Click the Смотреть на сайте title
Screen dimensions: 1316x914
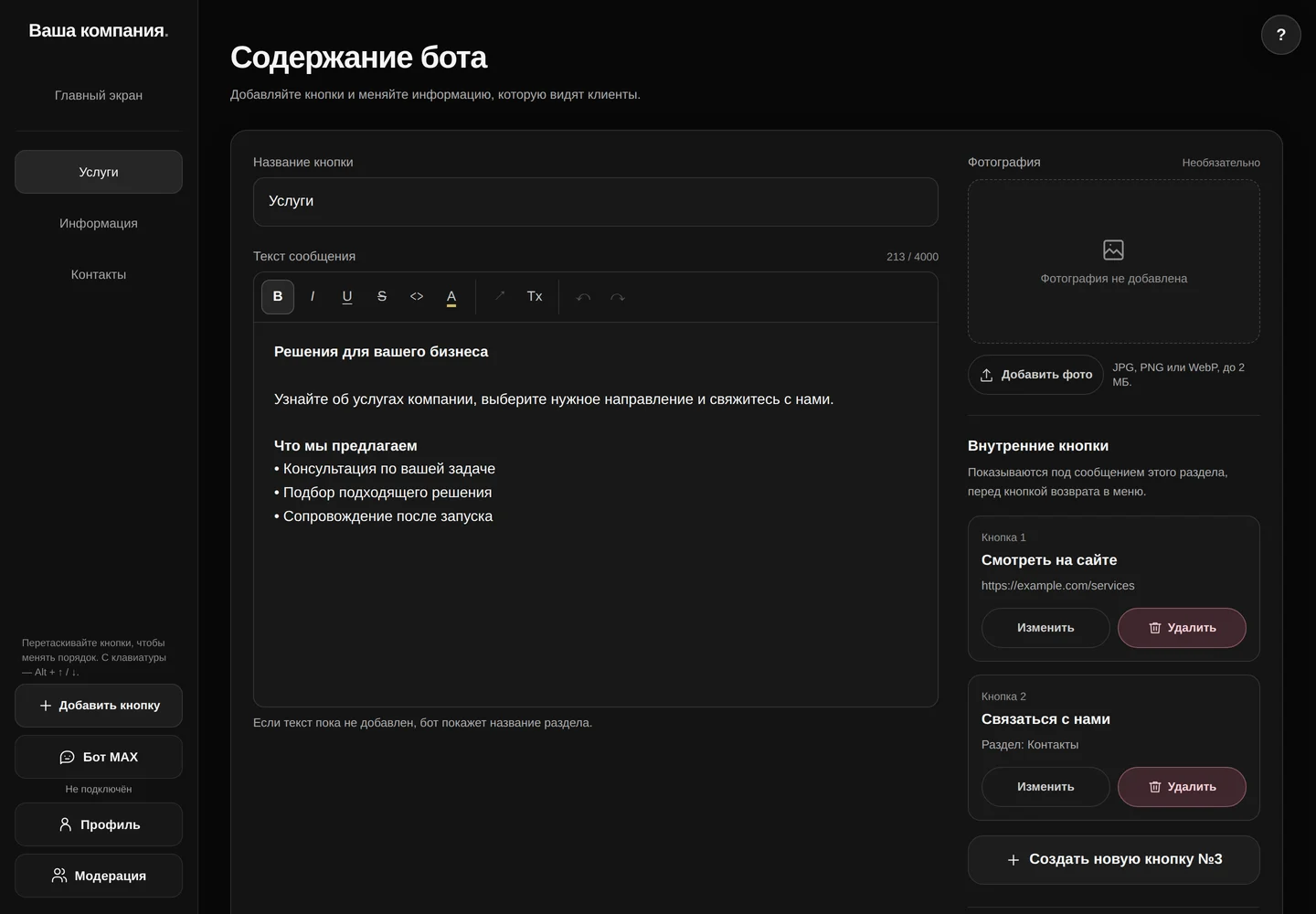coord(1049,560)
